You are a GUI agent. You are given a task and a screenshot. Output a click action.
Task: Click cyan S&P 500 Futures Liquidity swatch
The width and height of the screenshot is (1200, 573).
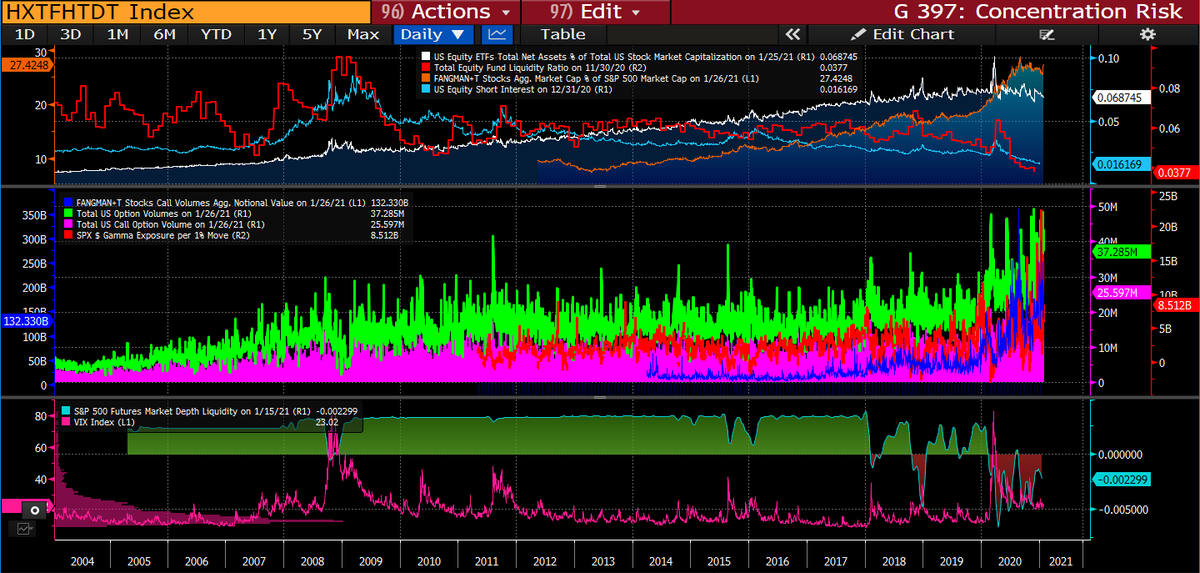coord(67,411)
